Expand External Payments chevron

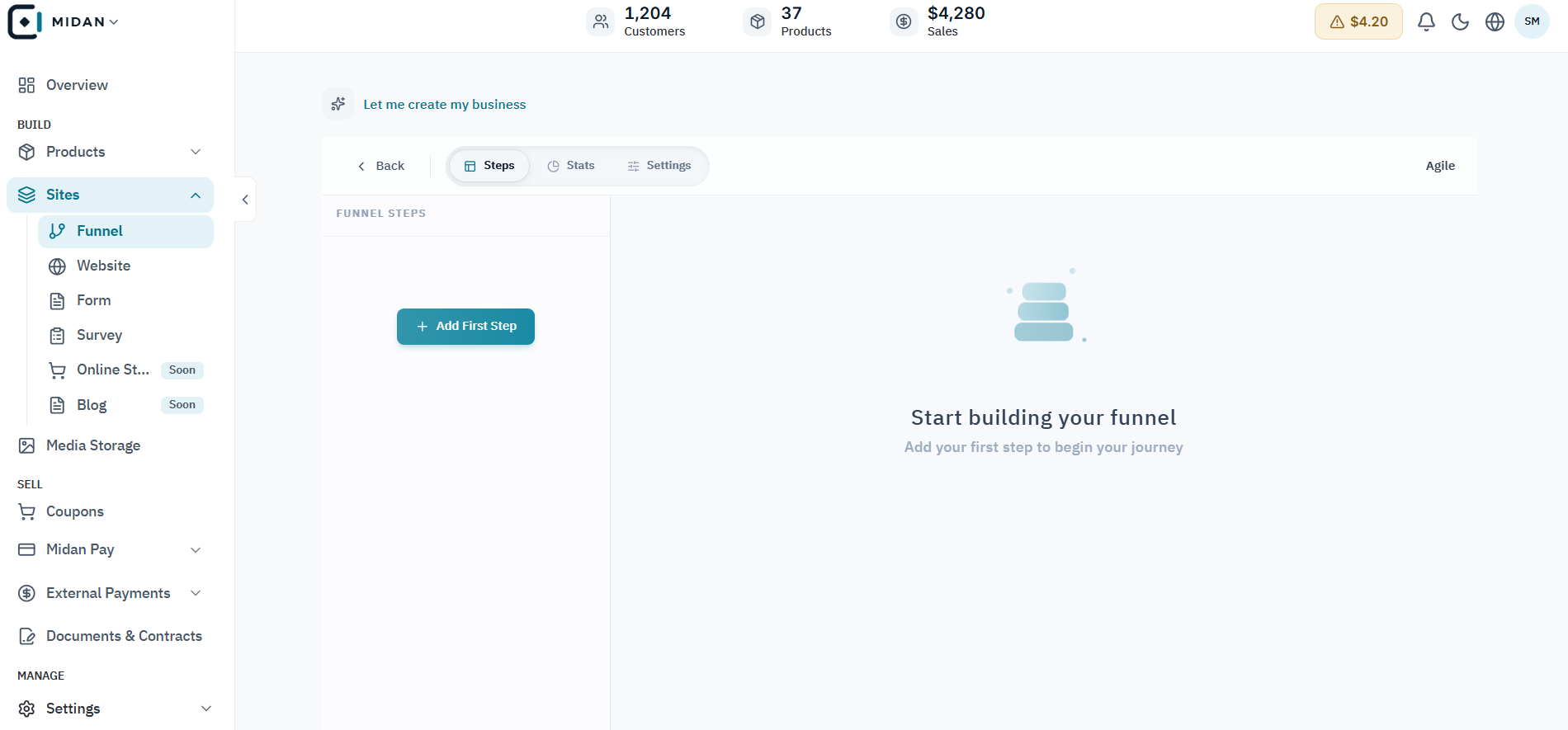pyautogui.click(x=196, y=593)
